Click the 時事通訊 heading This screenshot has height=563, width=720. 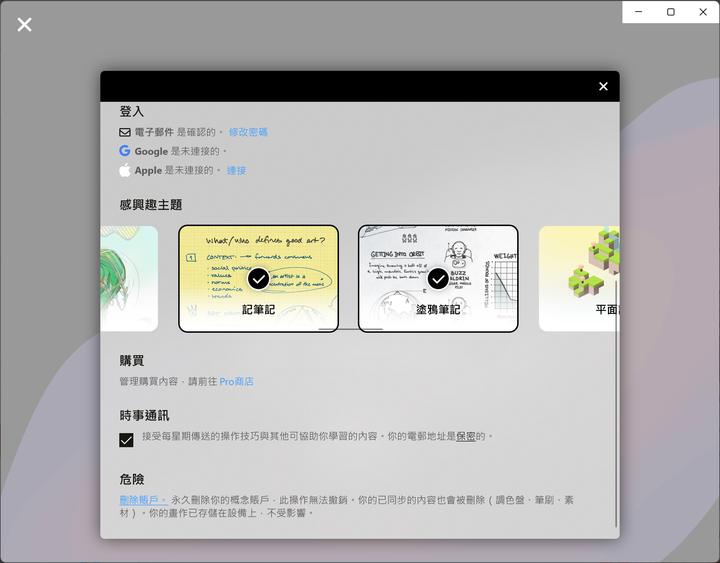click(x=145, y=416)
